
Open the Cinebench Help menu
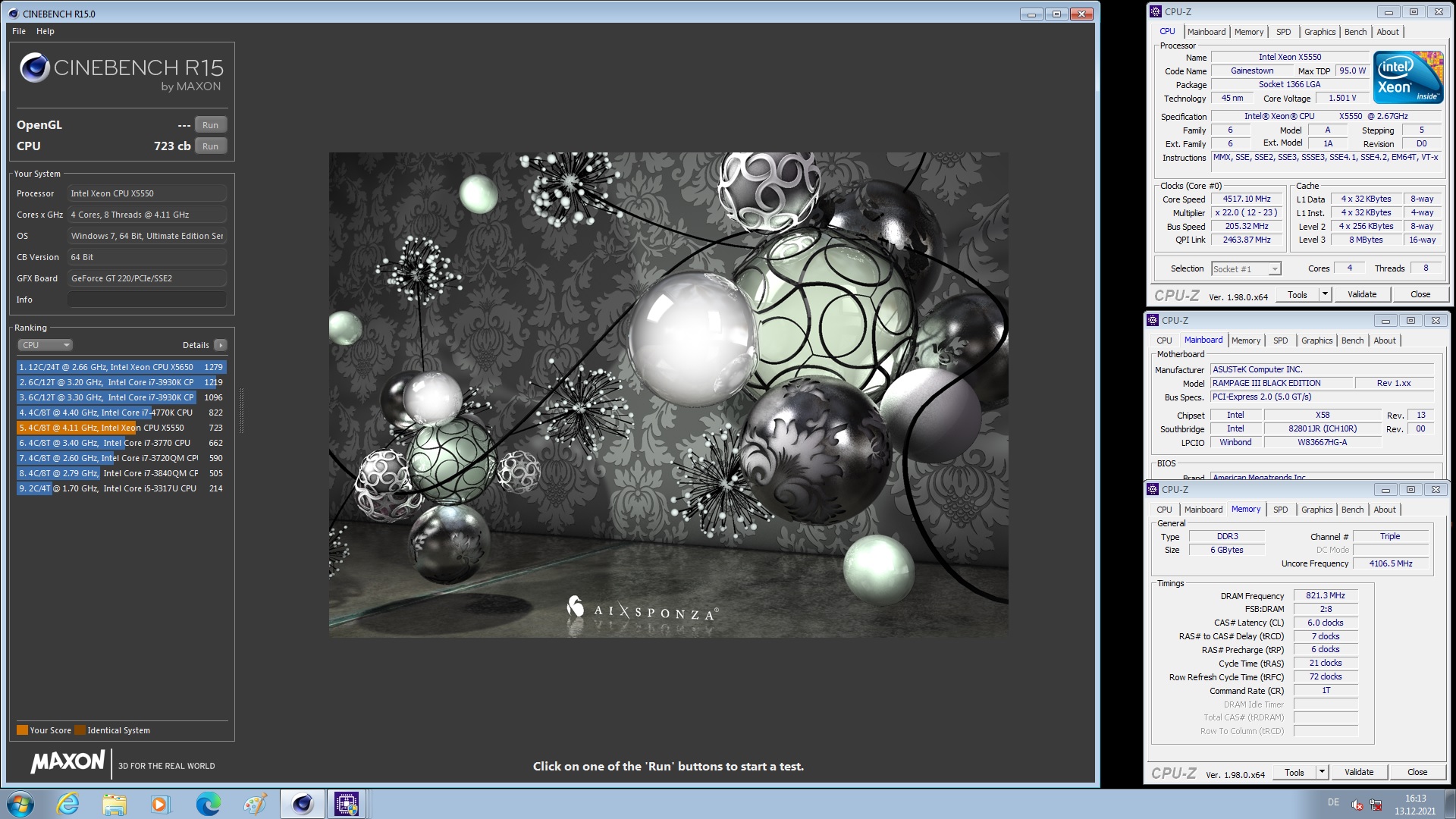tap(45, 31)
